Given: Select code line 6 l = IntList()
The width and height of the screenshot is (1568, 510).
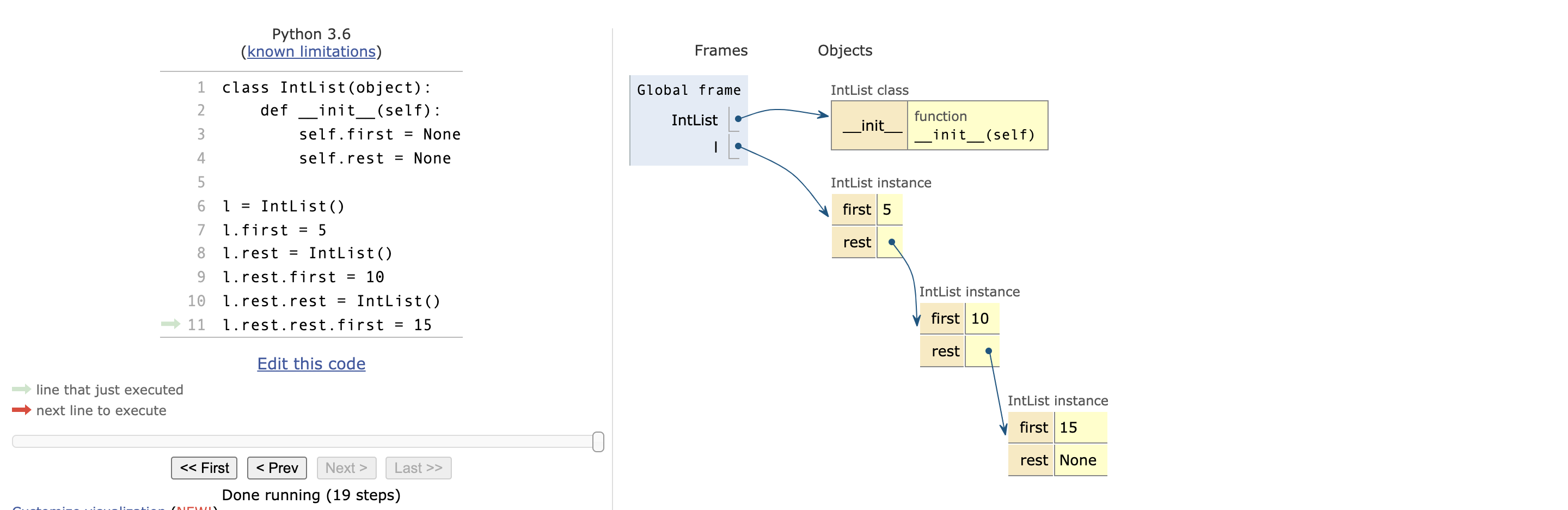Looking at the screenshot, I should [284, 207].
